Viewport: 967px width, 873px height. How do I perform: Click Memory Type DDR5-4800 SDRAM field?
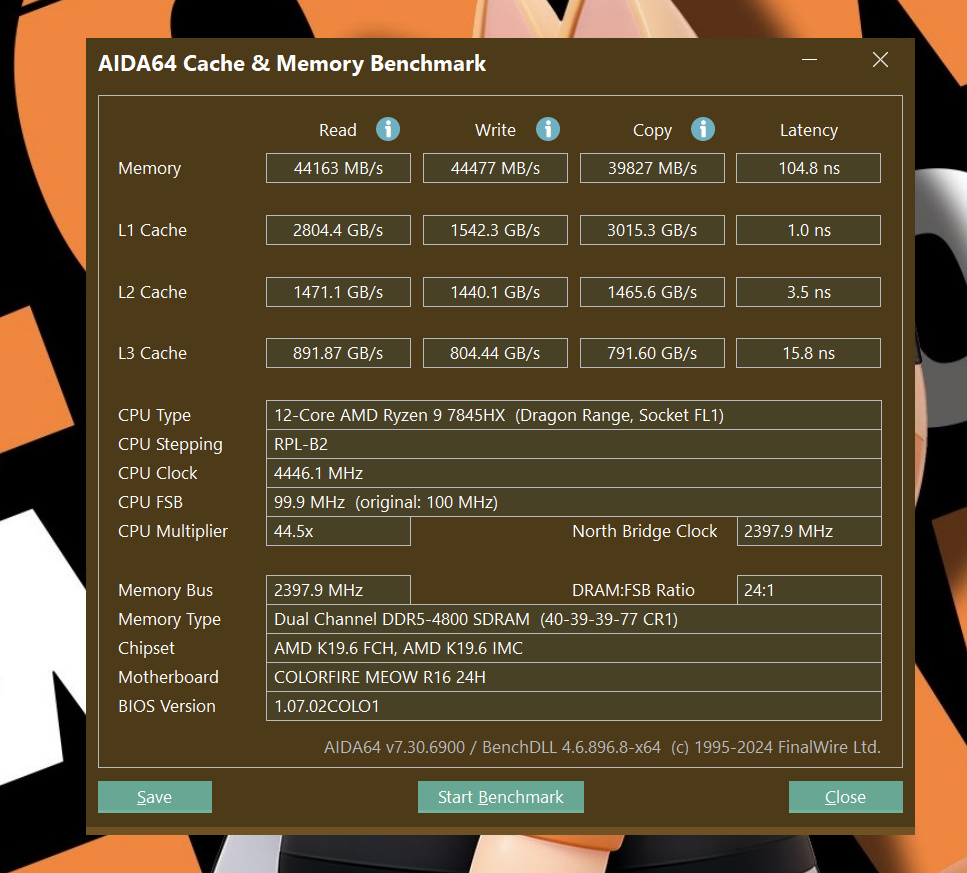pyautogui.click(x=574, y=619)
